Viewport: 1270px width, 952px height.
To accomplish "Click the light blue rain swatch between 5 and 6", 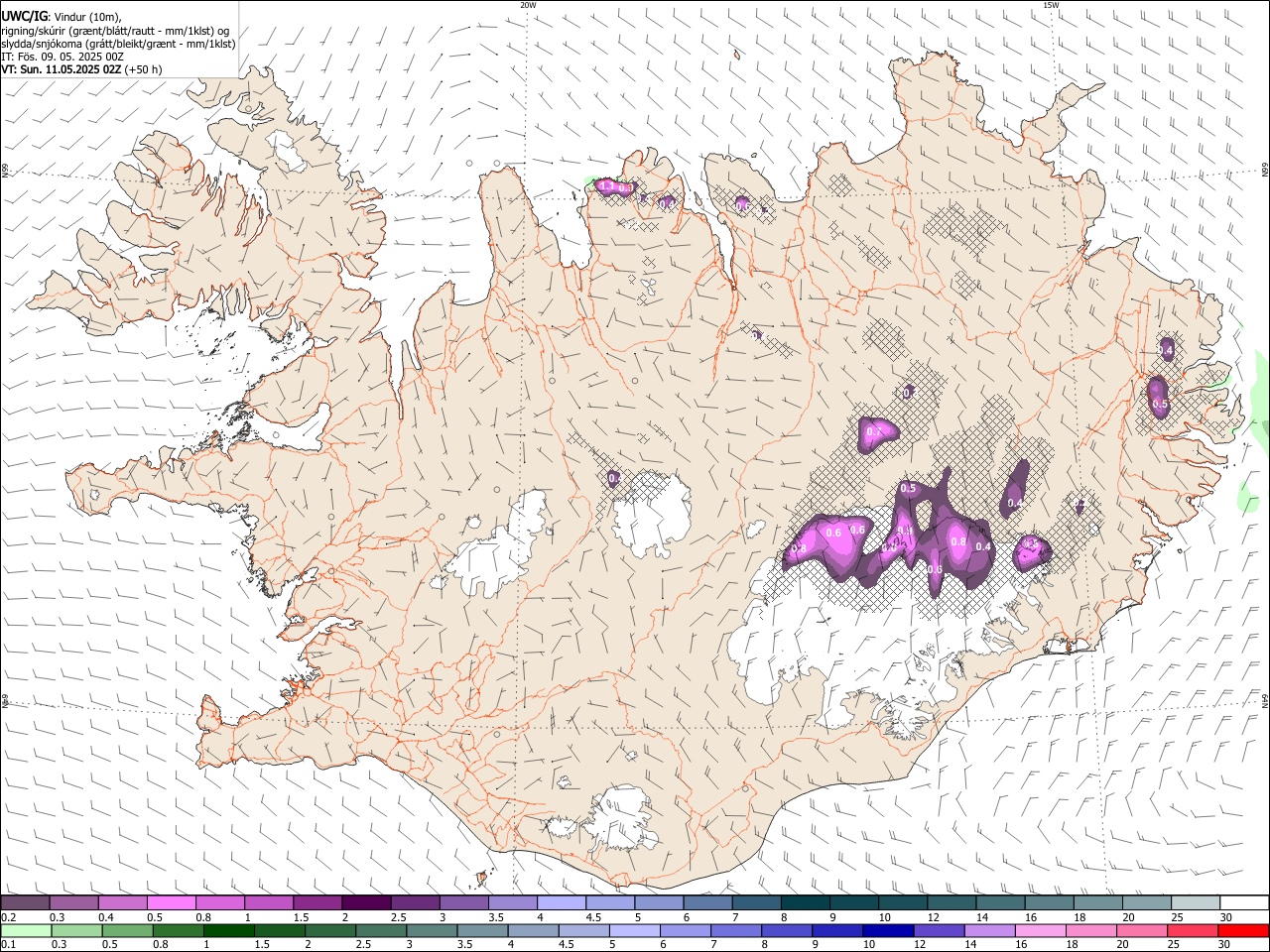I will point(633,930).
